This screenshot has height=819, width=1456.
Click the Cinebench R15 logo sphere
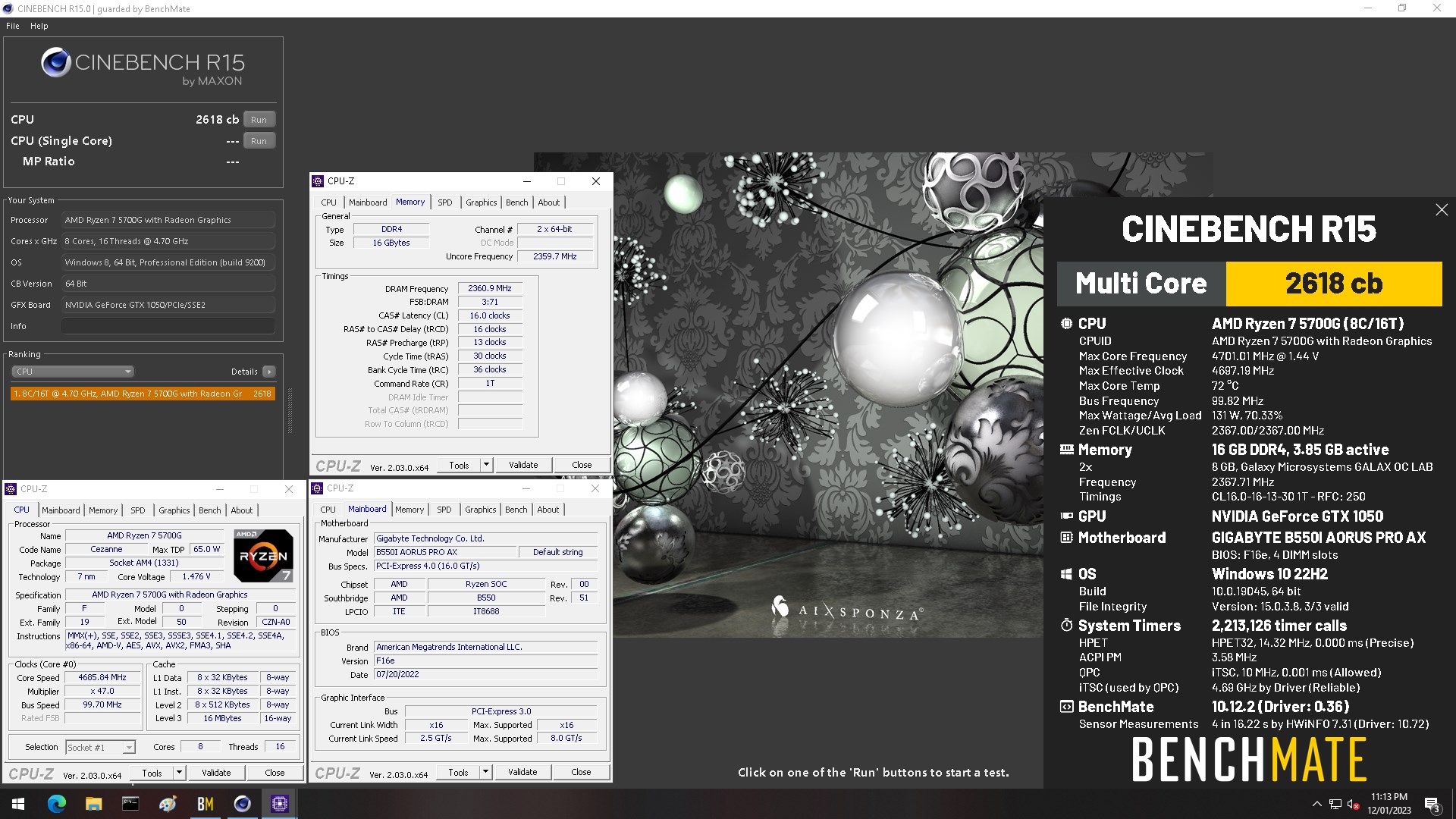(x=55, y=62)
